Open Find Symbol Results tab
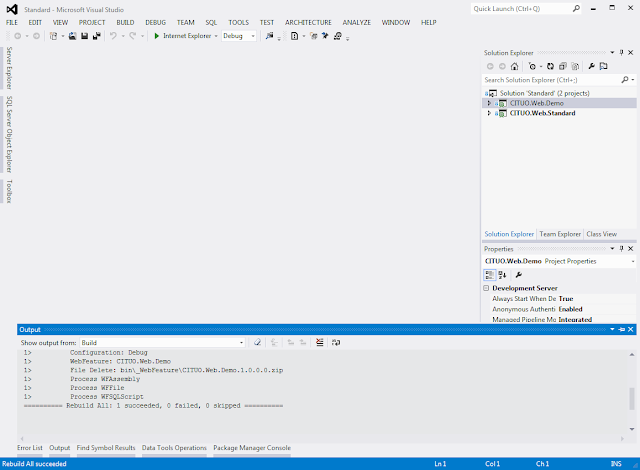640x470 pixels. [106, 448]
